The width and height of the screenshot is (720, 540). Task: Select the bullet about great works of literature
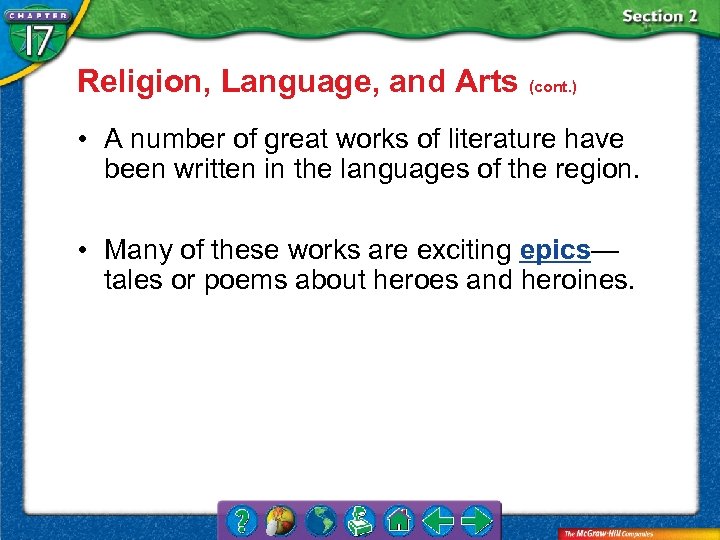372,153
